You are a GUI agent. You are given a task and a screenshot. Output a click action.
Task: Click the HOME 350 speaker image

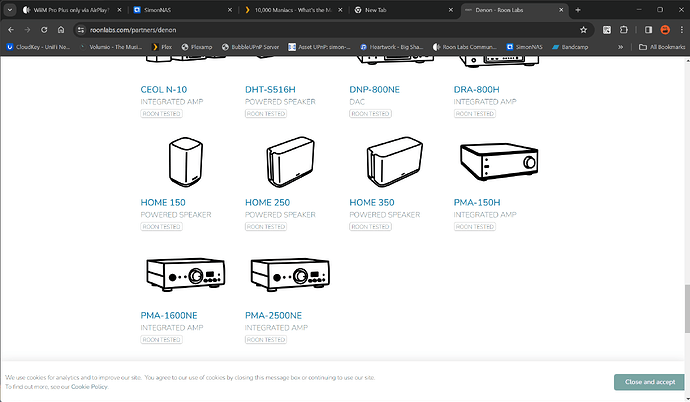tap(395, 162)
